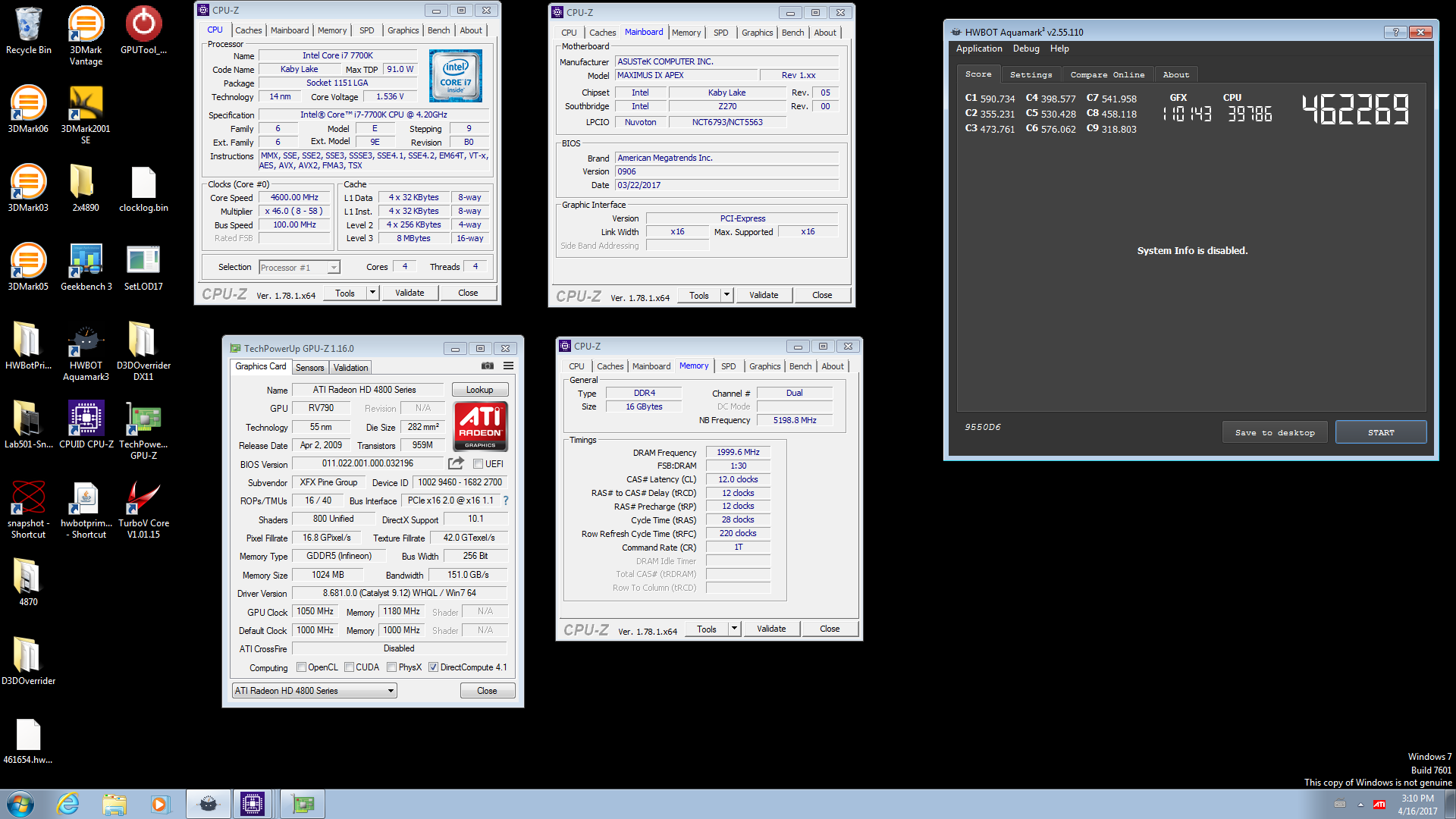Open the 2x4890 folder icon
Viewport: 1456px width, 819px height.
(86, 188)
